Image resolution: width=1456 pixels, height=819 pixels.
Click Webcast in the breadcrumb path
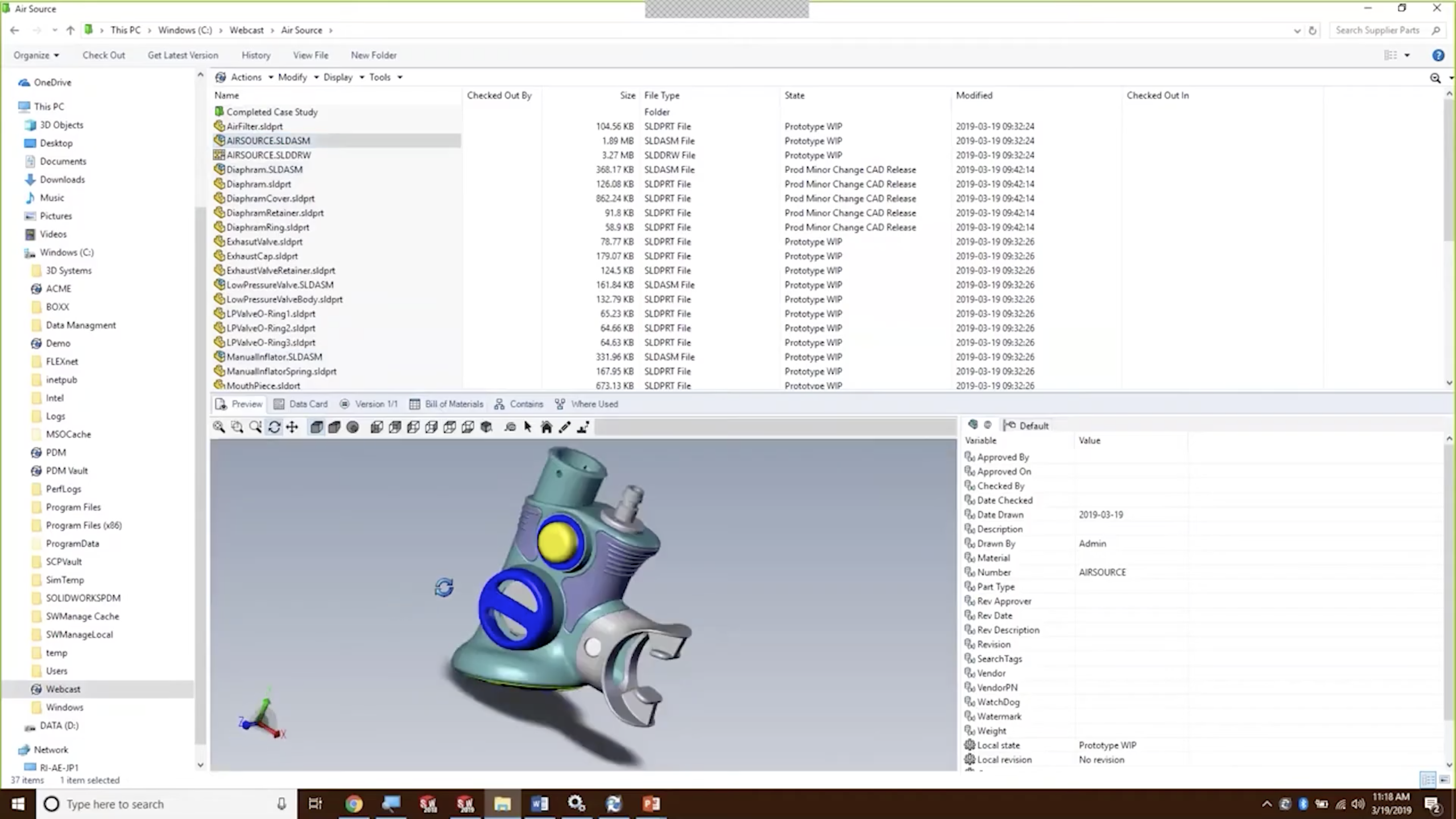[246, 30]
